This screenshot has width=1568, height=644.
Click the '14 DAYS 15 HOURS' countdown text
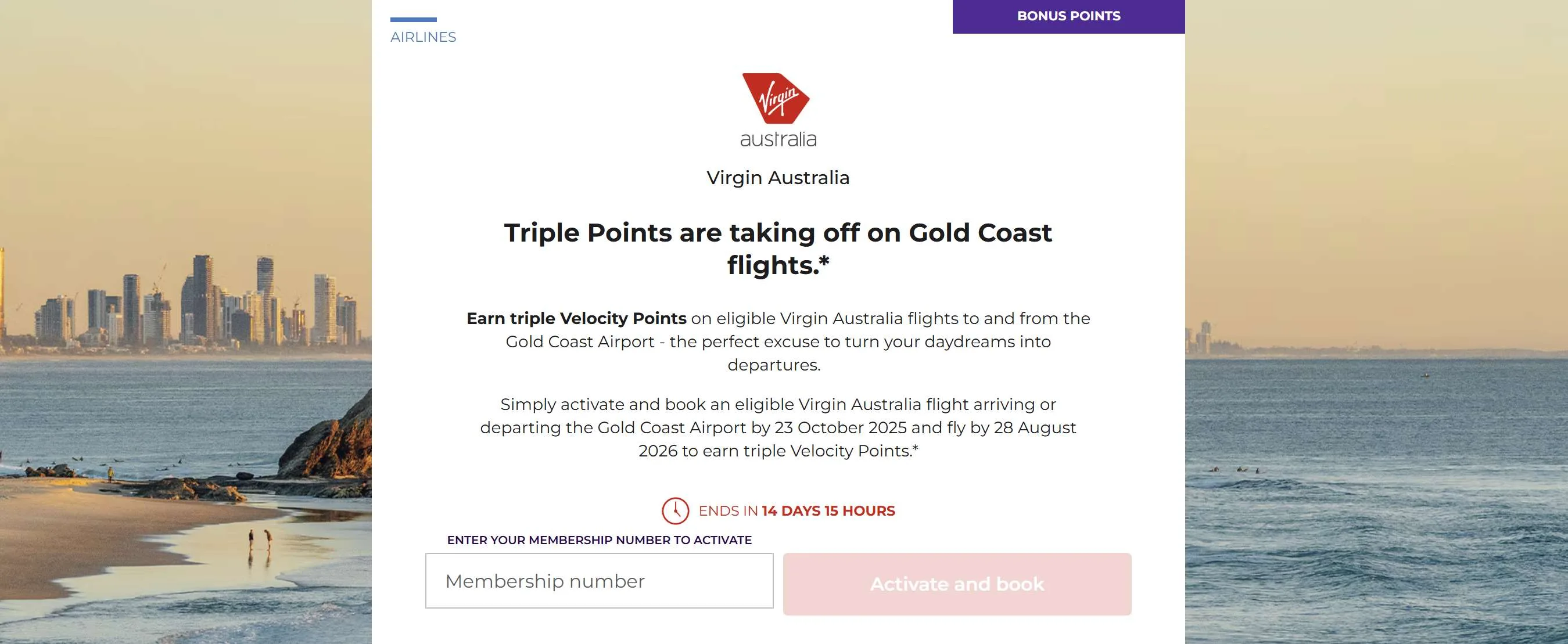[828, 510]
